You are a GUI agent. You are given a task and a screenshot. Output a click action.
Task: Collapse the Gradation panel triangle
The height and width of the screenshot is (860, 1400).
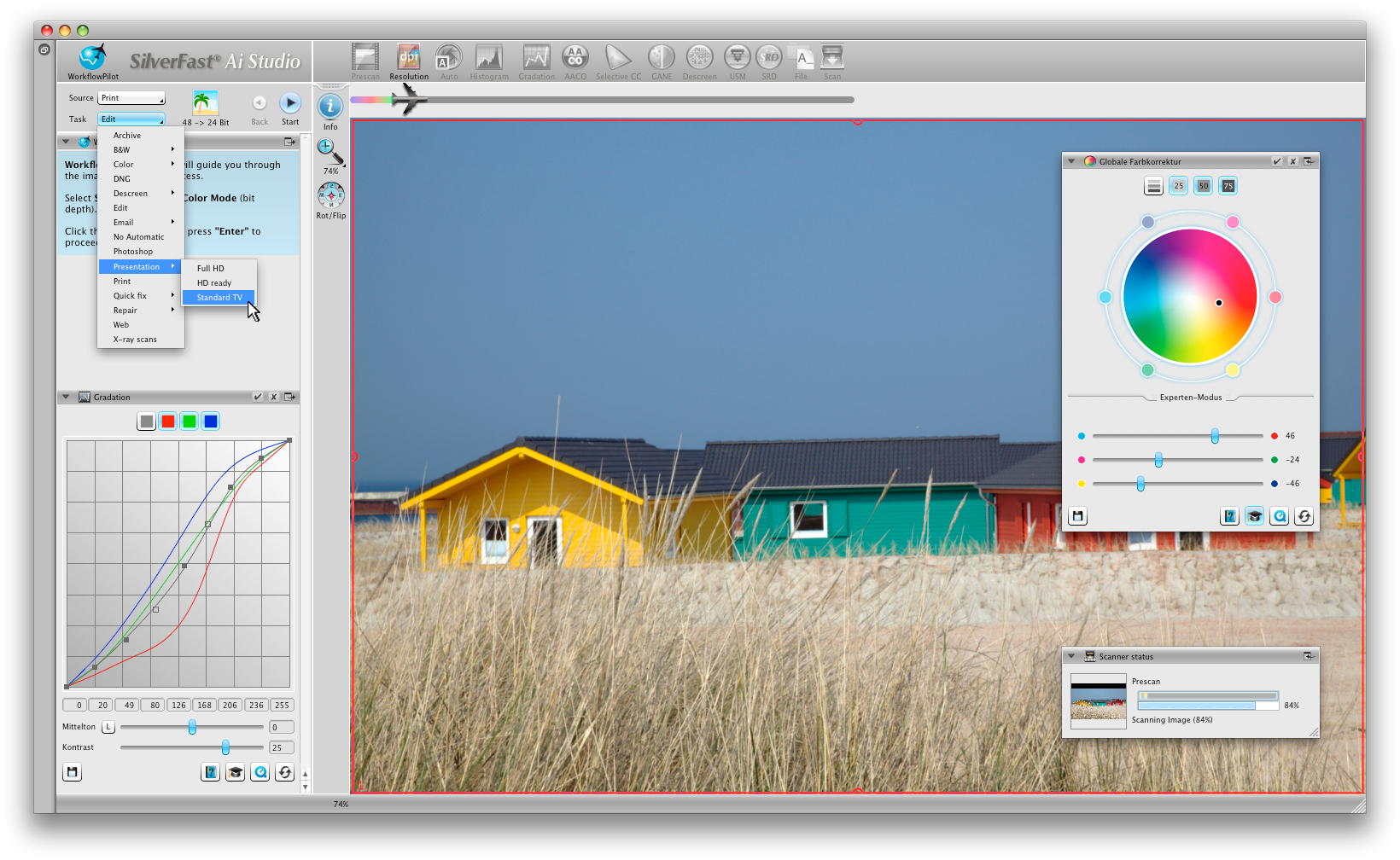(66, 397)
